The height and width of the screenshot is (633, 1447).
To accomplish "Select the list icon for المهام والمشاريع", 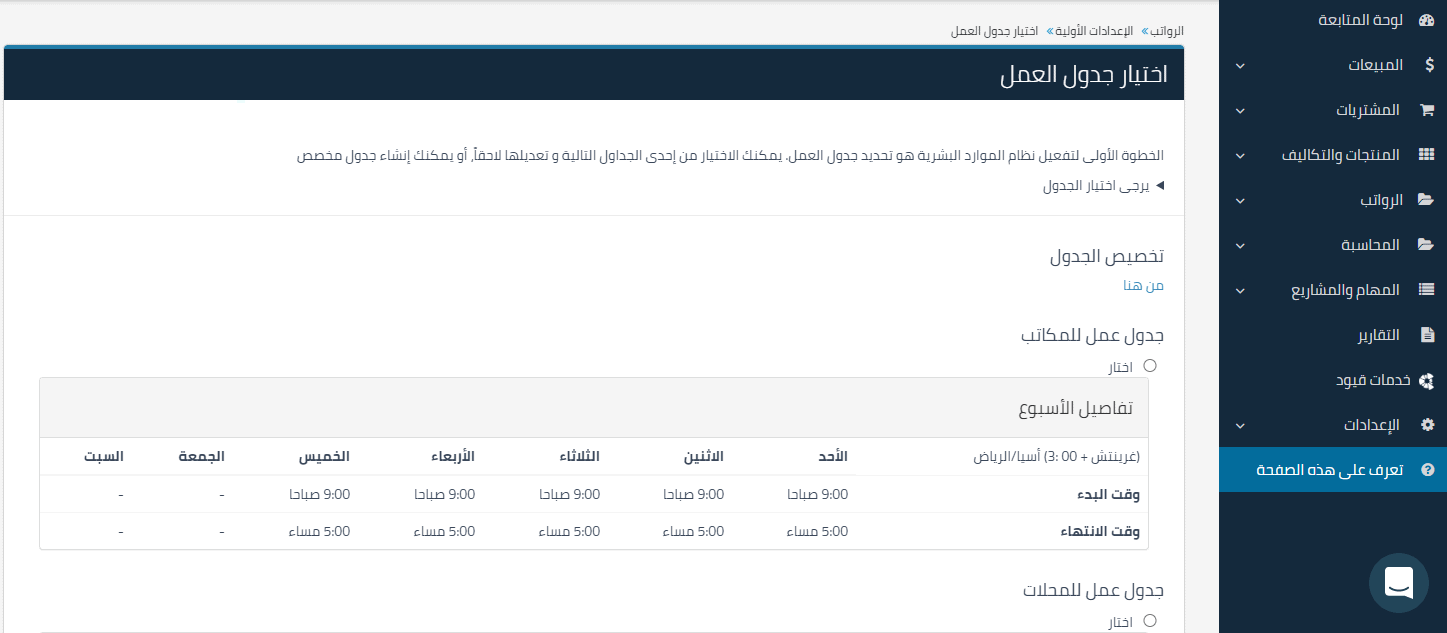I will click(1426, 290).
